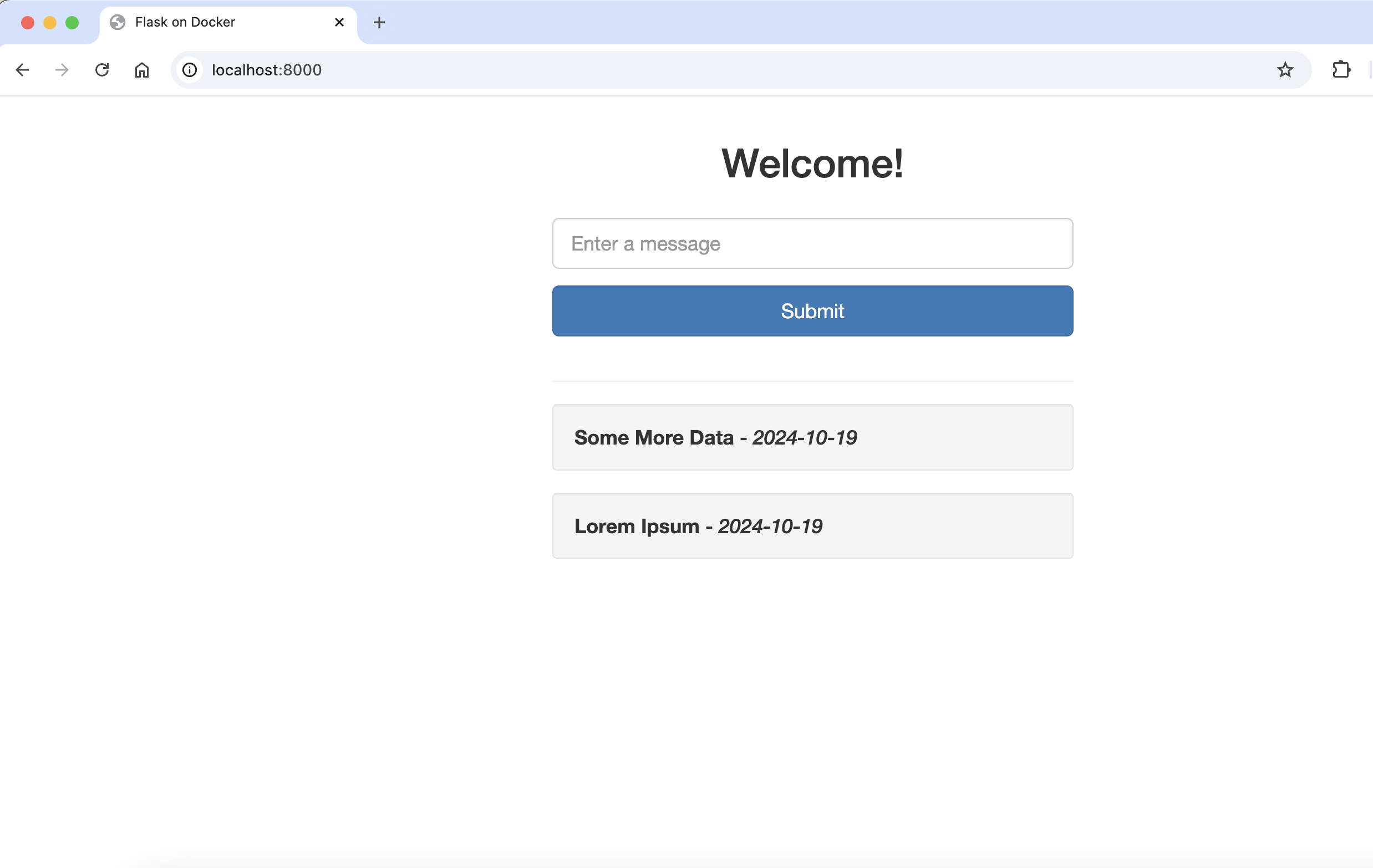Click the Some More Data entry card

(812, 438)
